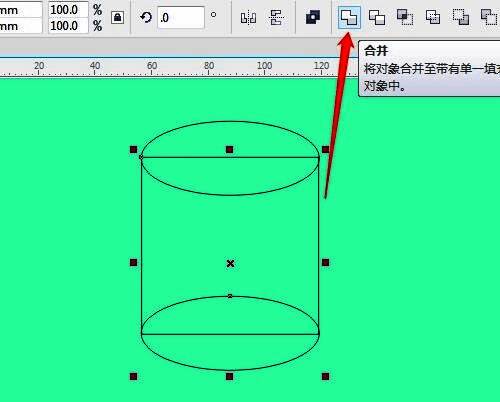Click the top-left selection handle
The width and height of the screenshot is (500, 402).
click(133, 149)
